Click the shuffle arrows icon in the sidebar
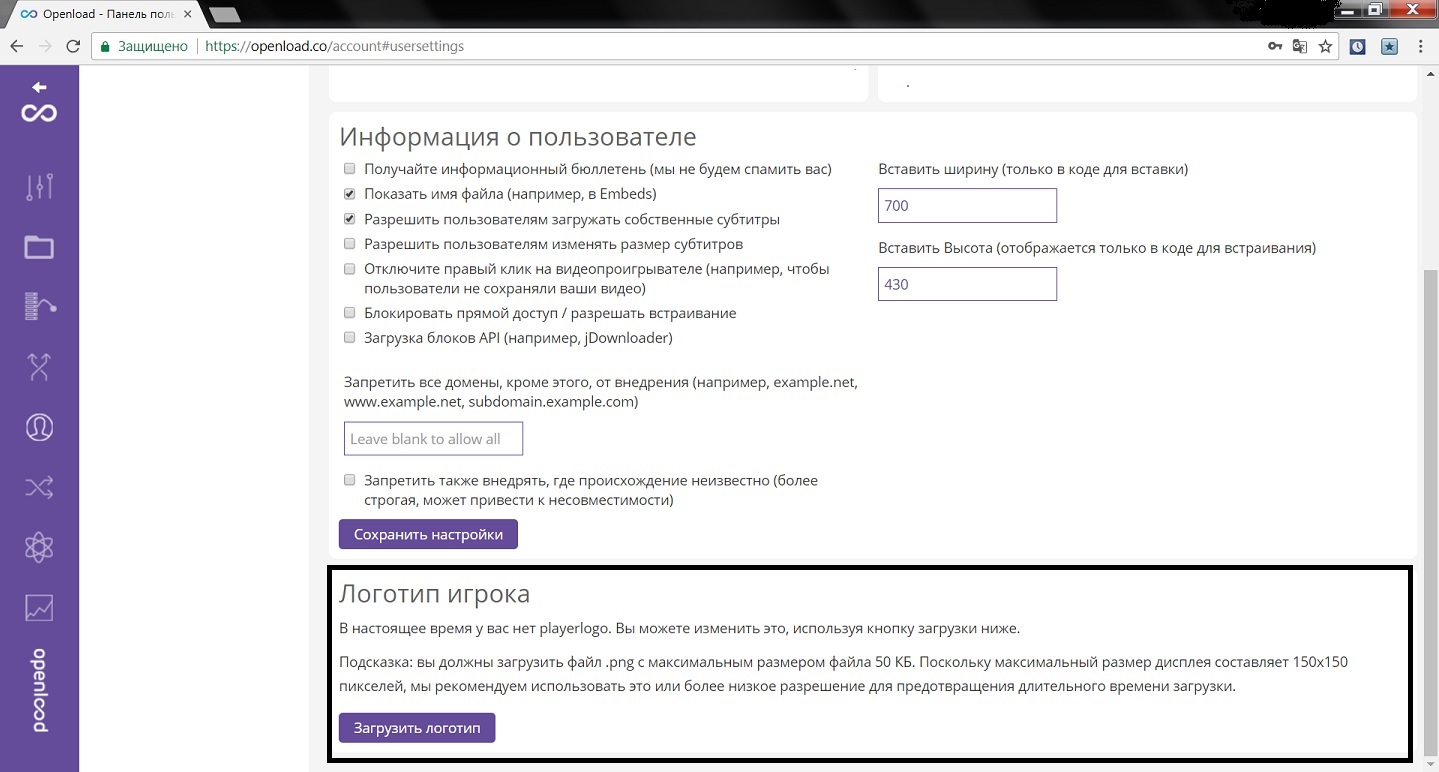Image resolution: width=1439 pixels, height=772 pixels. pos(39,487)
